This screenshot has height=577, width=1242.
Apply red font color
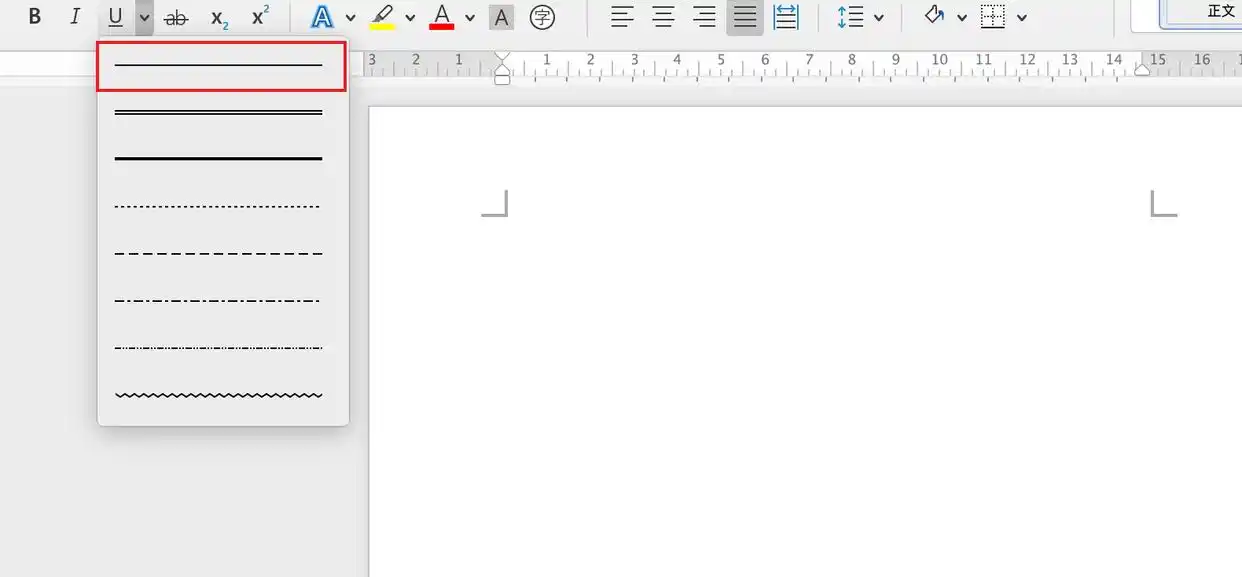pos(442,17)
